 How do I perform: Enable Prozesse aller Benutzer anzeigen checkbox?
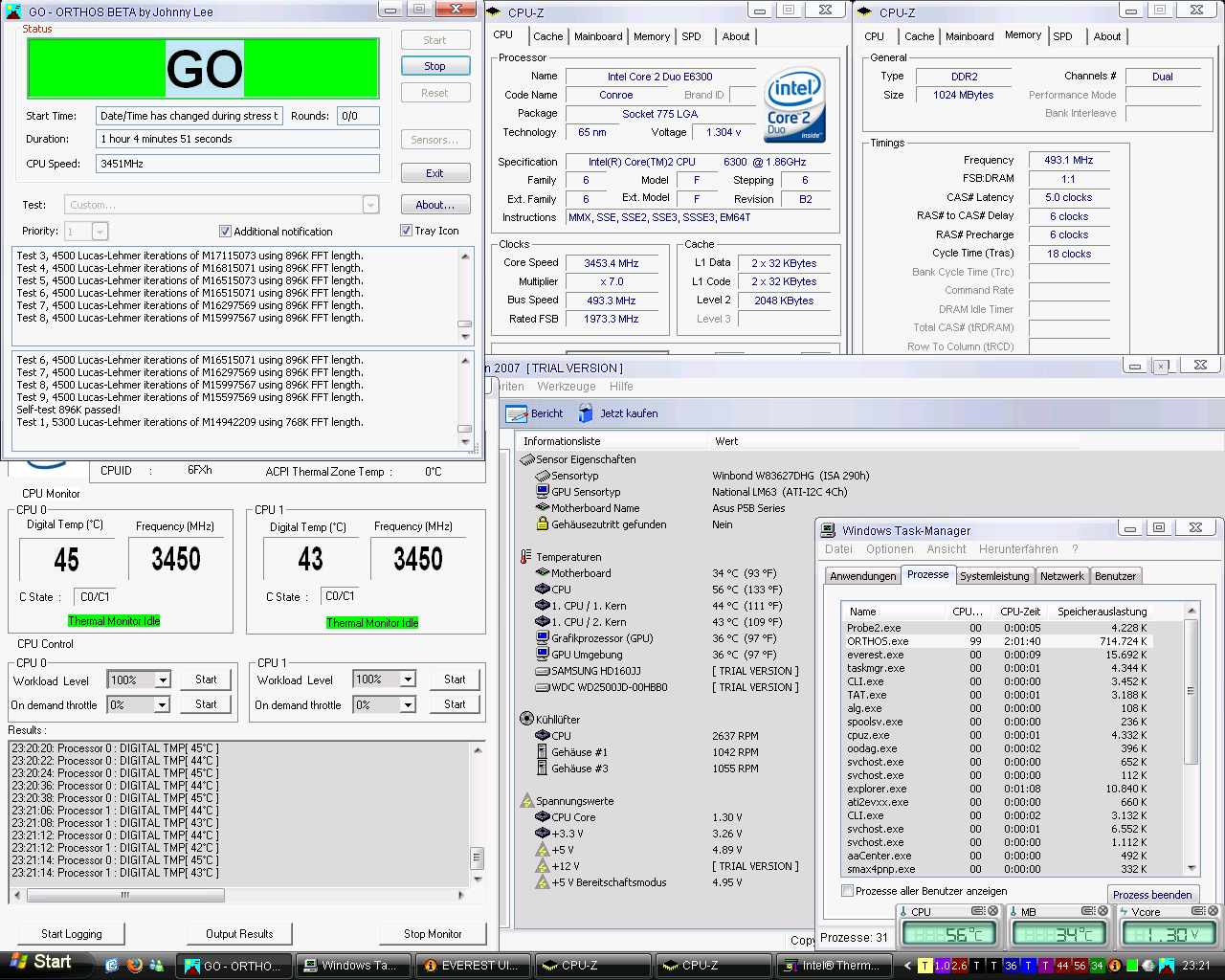[x=847, y=890]
